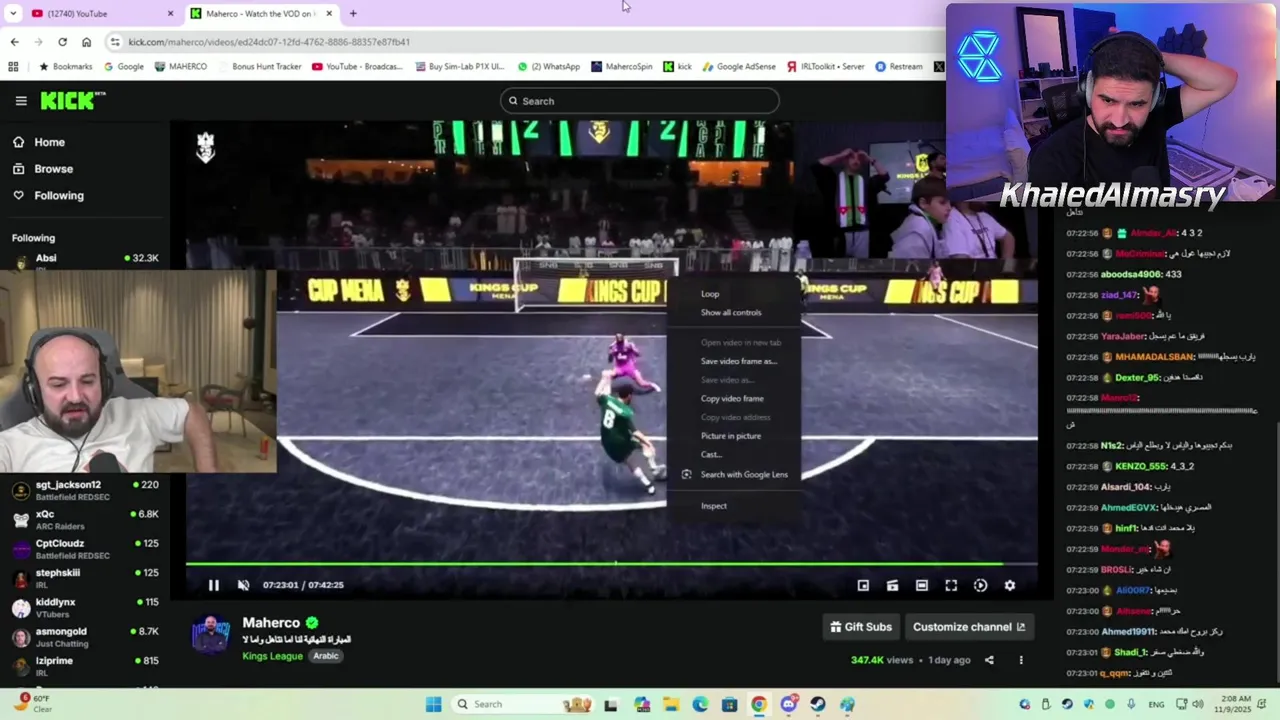Screen dimensions: 1280x720
Task: Open CptCloudz channel in sidebar
Action: pos(85,549)
